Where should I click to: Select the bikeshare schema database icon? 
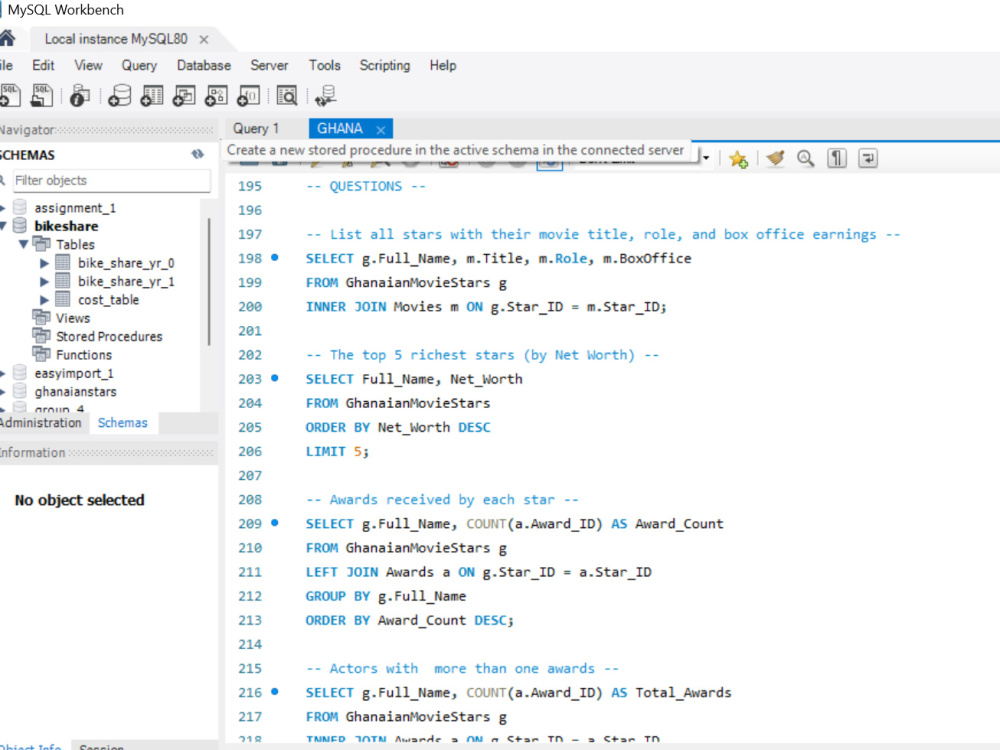20,225
